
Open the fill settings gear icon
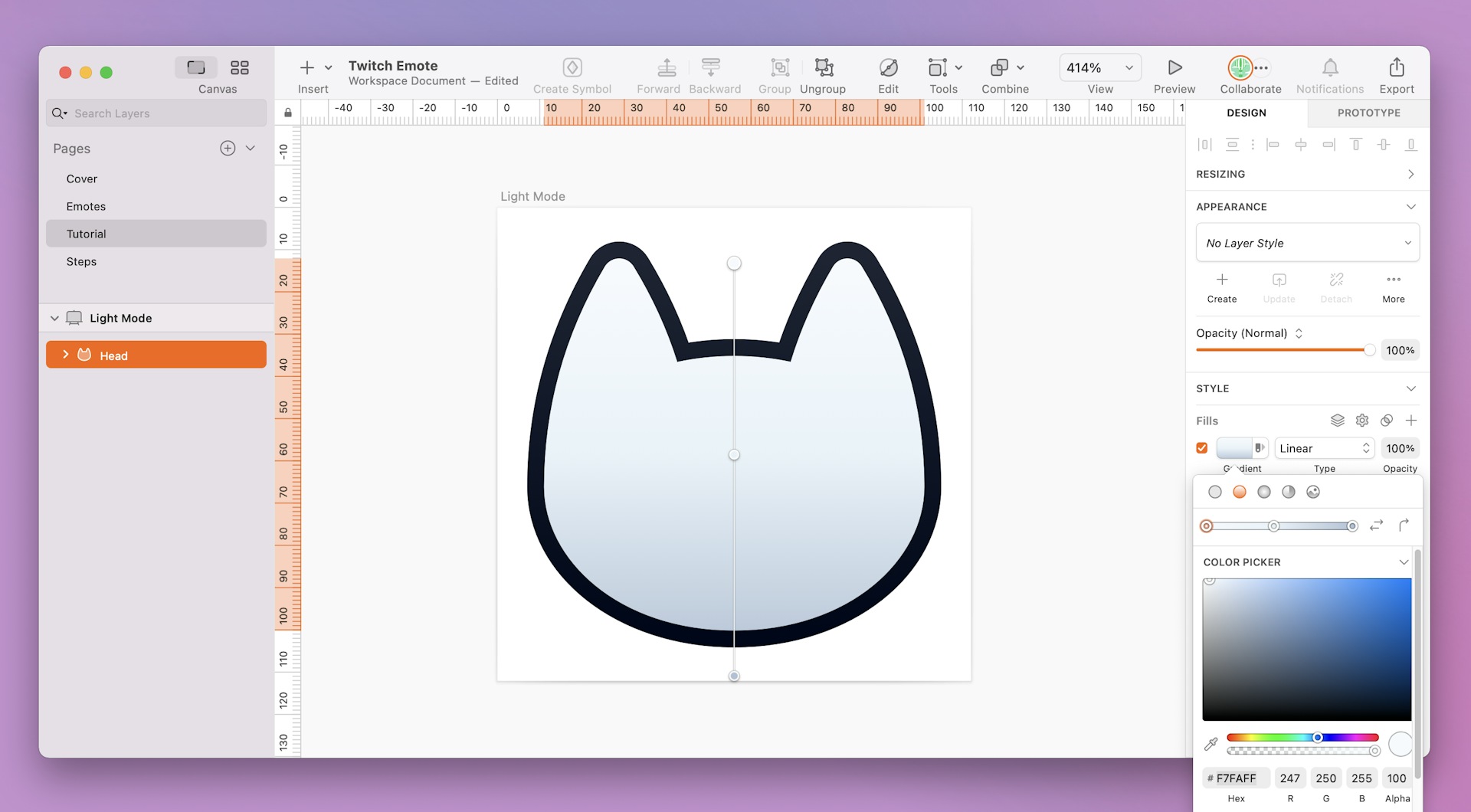(1361, 420)
